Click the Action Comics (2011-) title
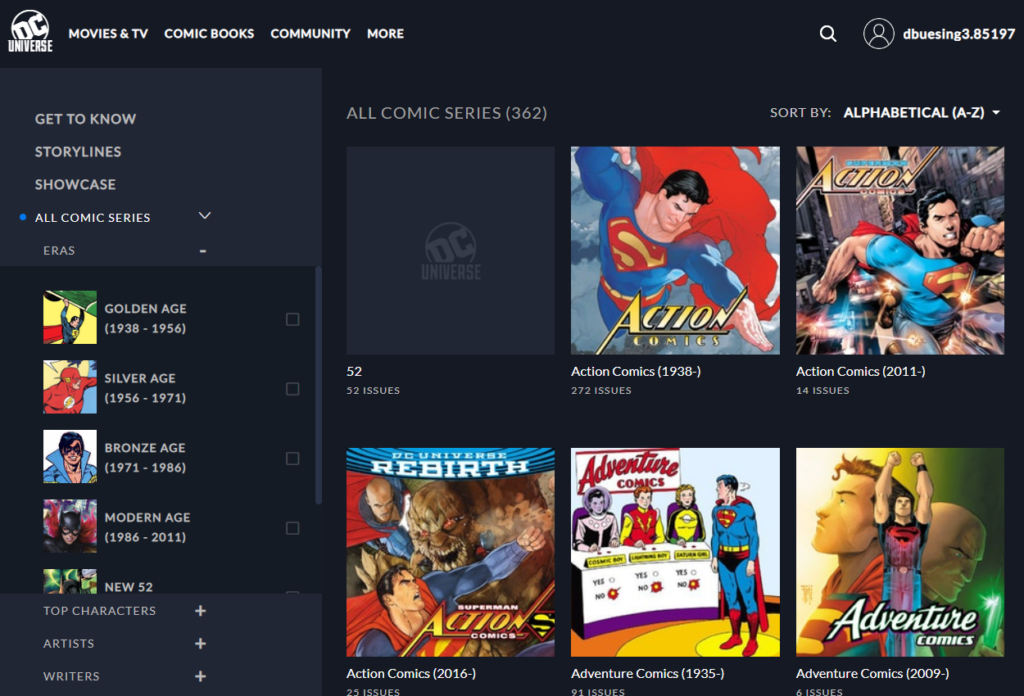The width and height of the screenshot is (1024, 696). (x=860, y=372)
